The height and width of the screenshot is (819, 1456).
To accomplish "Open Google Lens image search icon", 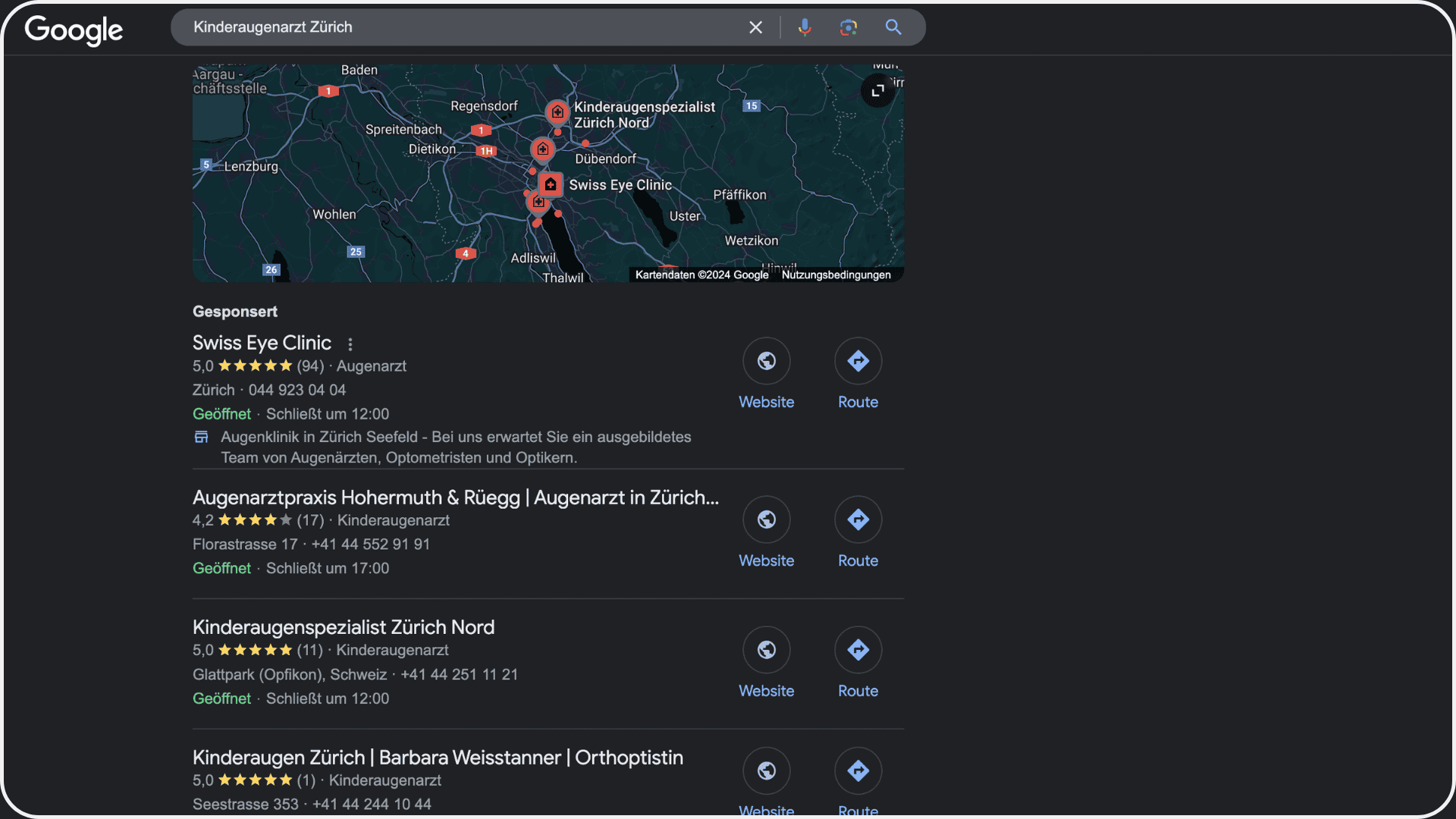I will tap(849, 27).
